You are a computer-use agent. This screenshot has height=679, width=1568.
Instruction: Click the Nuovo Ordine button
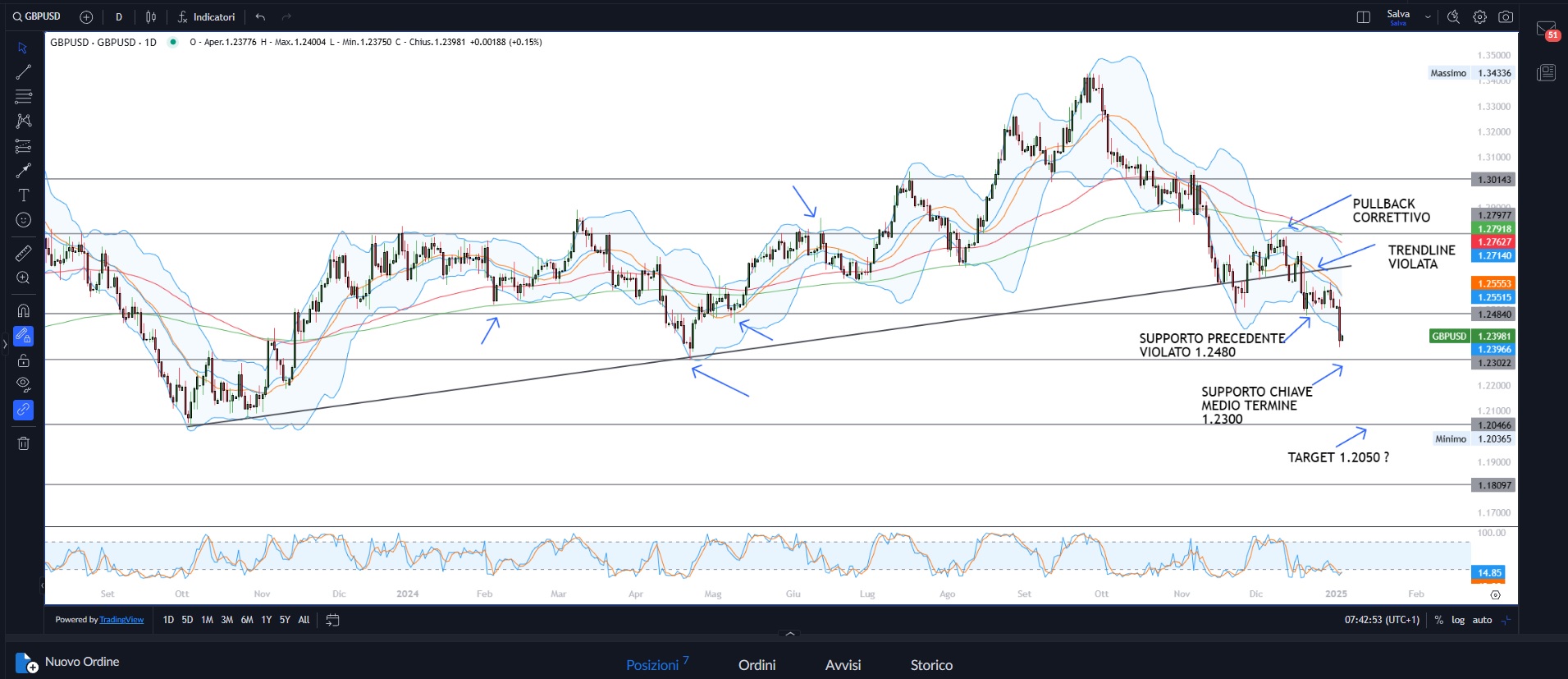[68, 662]
